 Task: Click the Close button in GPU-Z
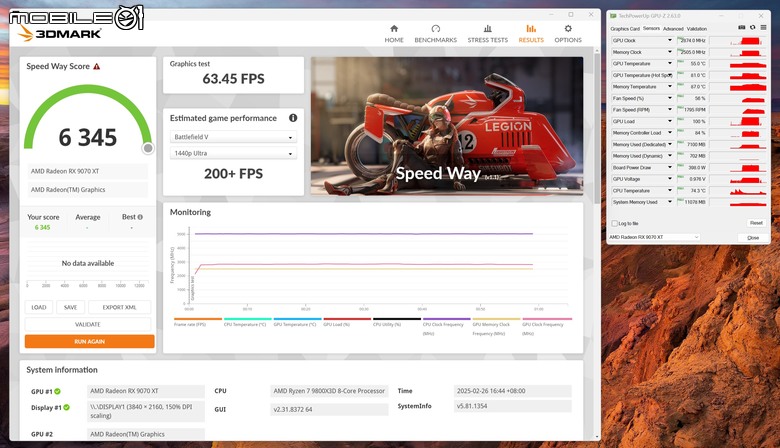pos(753,238)
